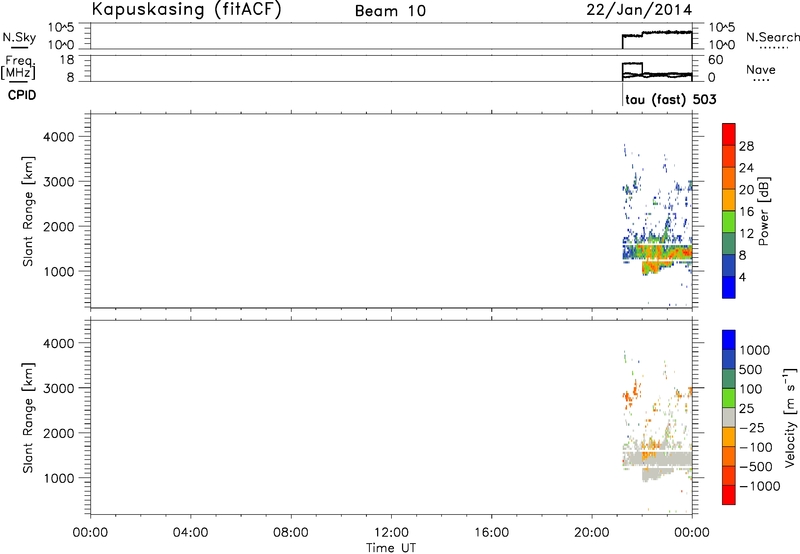Click the orange high-power band in power panel

(666, 254)
